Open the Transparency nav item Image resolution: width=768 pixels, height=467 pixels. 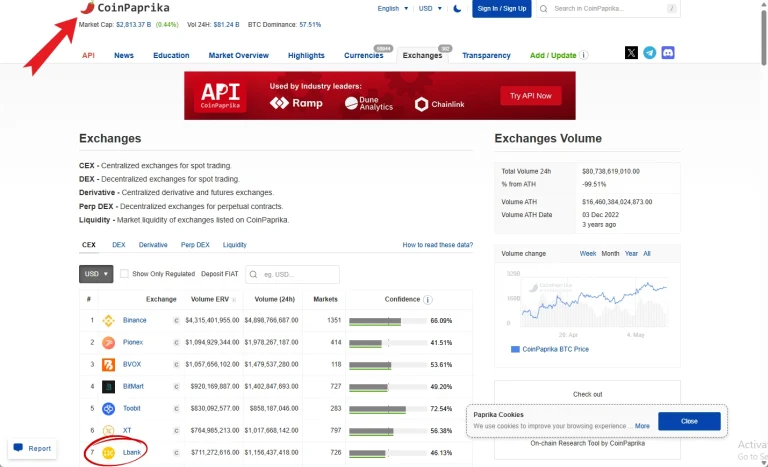point(486,55)
